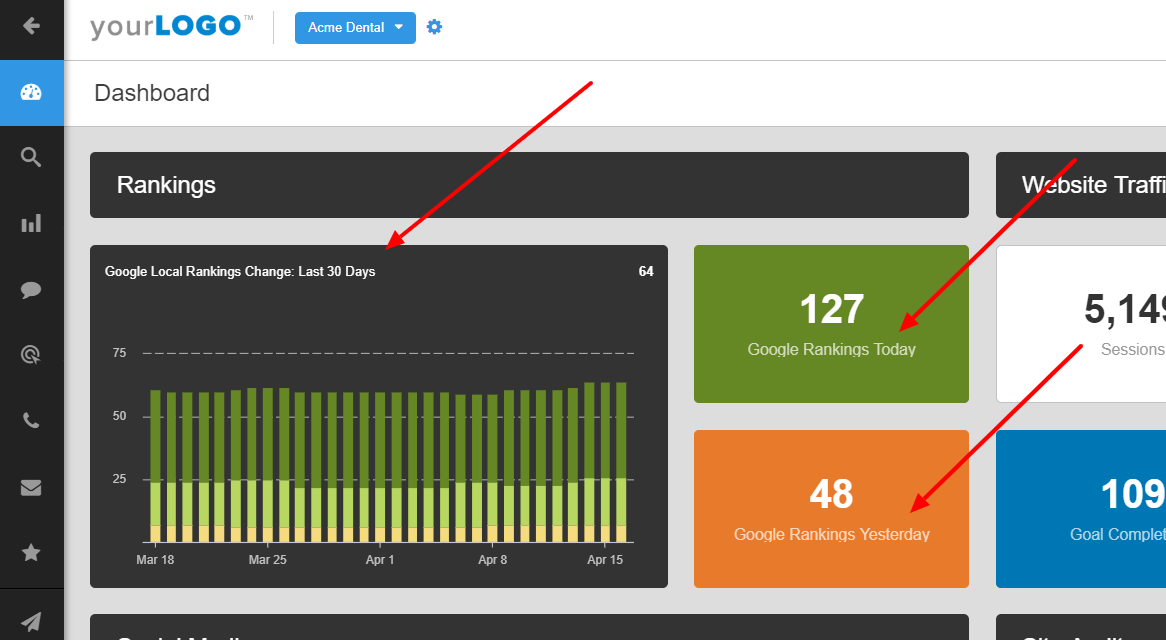The width and height of the screenshot is (1166, 640).
Task: Click the 25 y-axis label
Action: [x=120, y=479]
